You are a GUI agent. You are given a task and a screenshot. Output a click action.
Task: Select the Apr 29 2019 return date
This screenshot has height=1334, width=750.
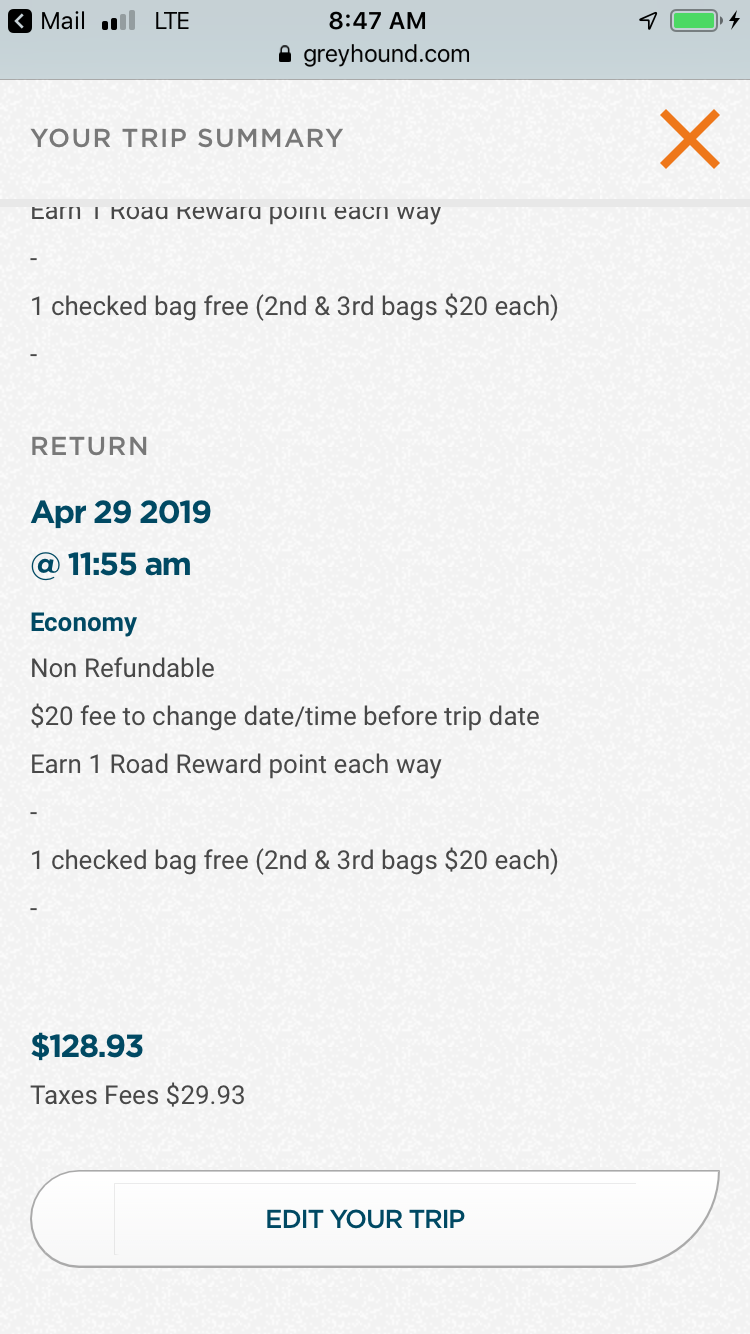tap(121, 512)
